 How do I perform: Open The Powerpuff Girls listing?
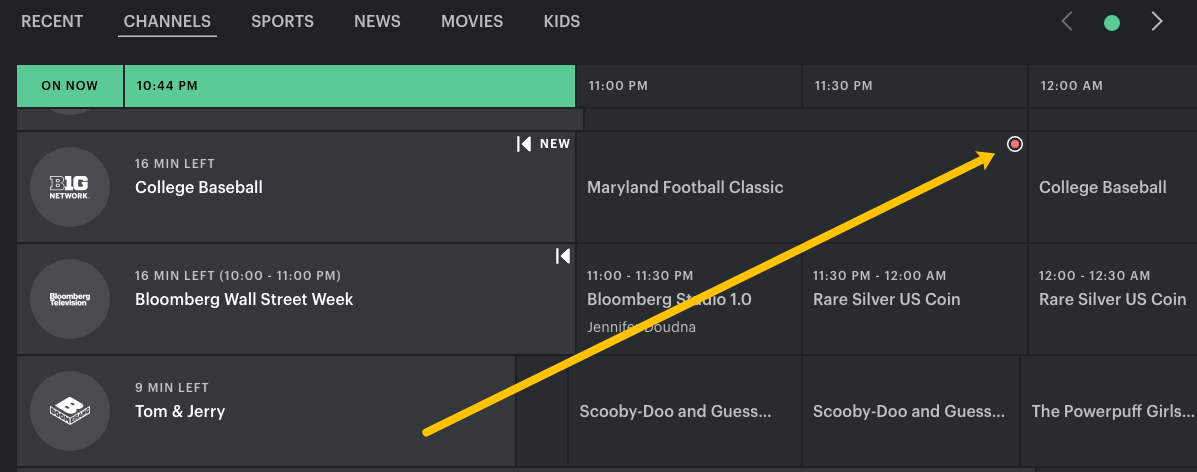[x=1112, y=411]
